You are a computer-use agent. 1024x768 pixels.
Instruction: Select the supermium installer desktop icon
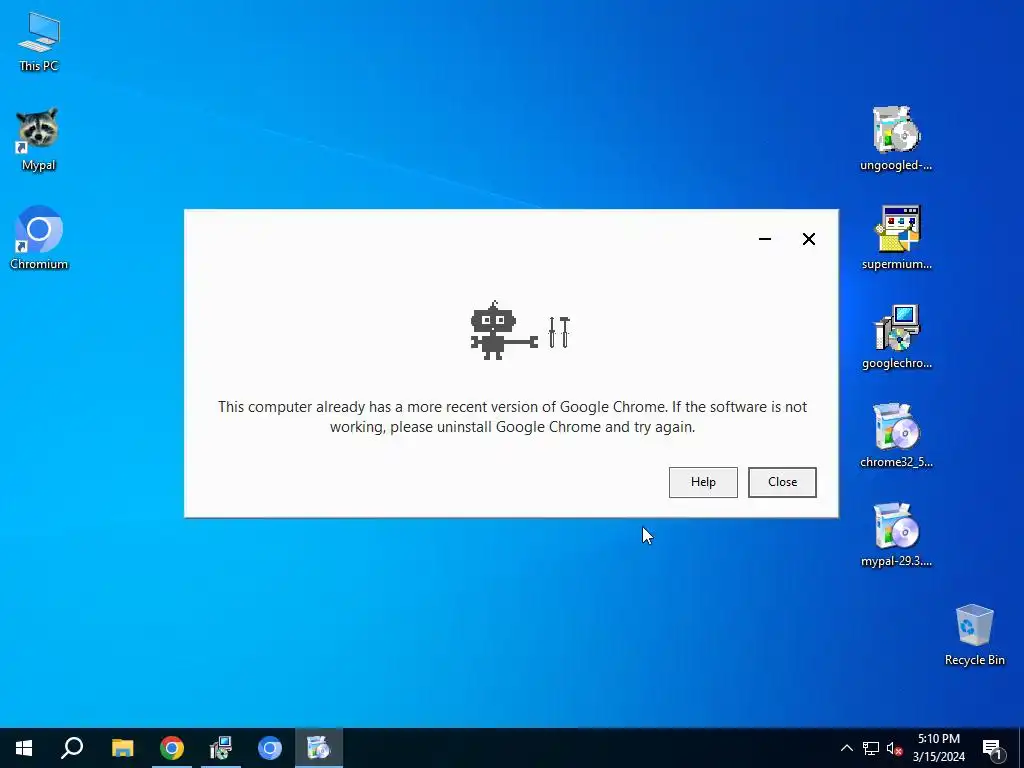(x=896, y=238)
